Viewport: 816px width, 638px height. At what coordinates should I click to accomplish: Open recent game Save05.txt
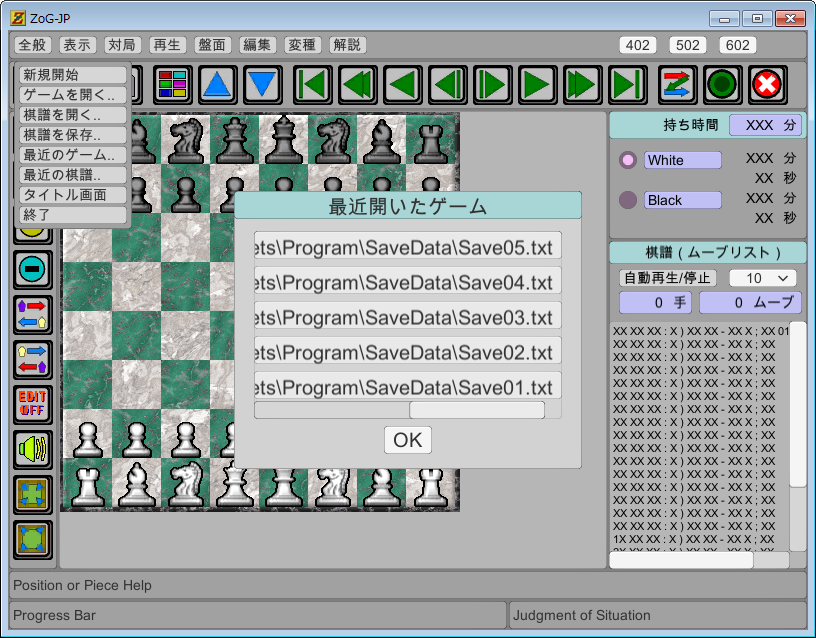point(407,246)
